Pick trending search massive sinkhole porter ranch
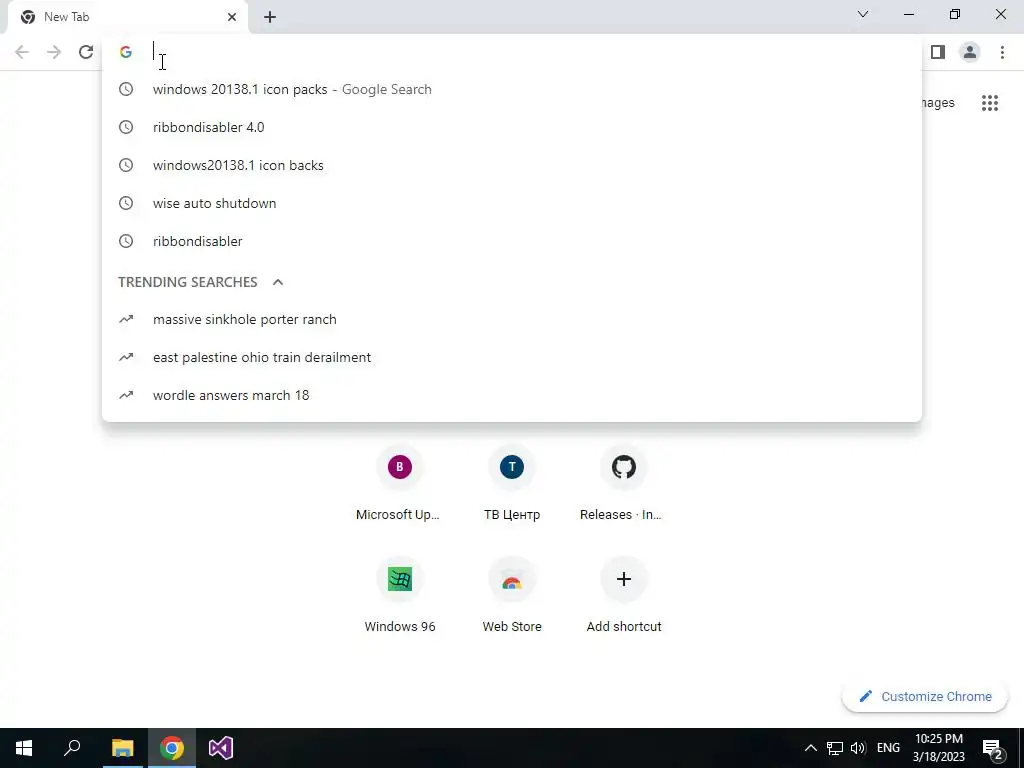Image resolution: width=1024 pixels, height=768 pixels. pos(511,319)
